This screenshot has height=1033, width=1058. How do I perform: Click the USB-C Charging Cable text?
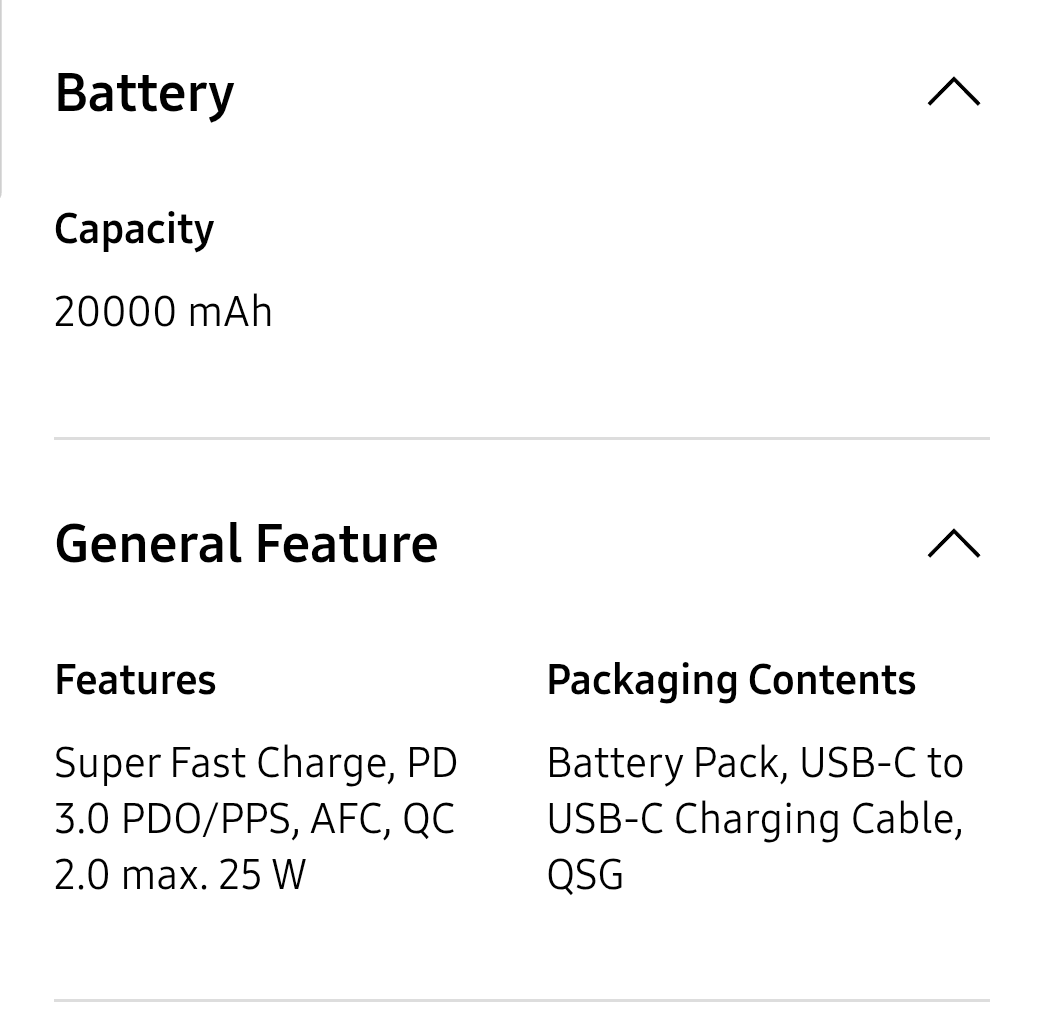click(753, 818)
